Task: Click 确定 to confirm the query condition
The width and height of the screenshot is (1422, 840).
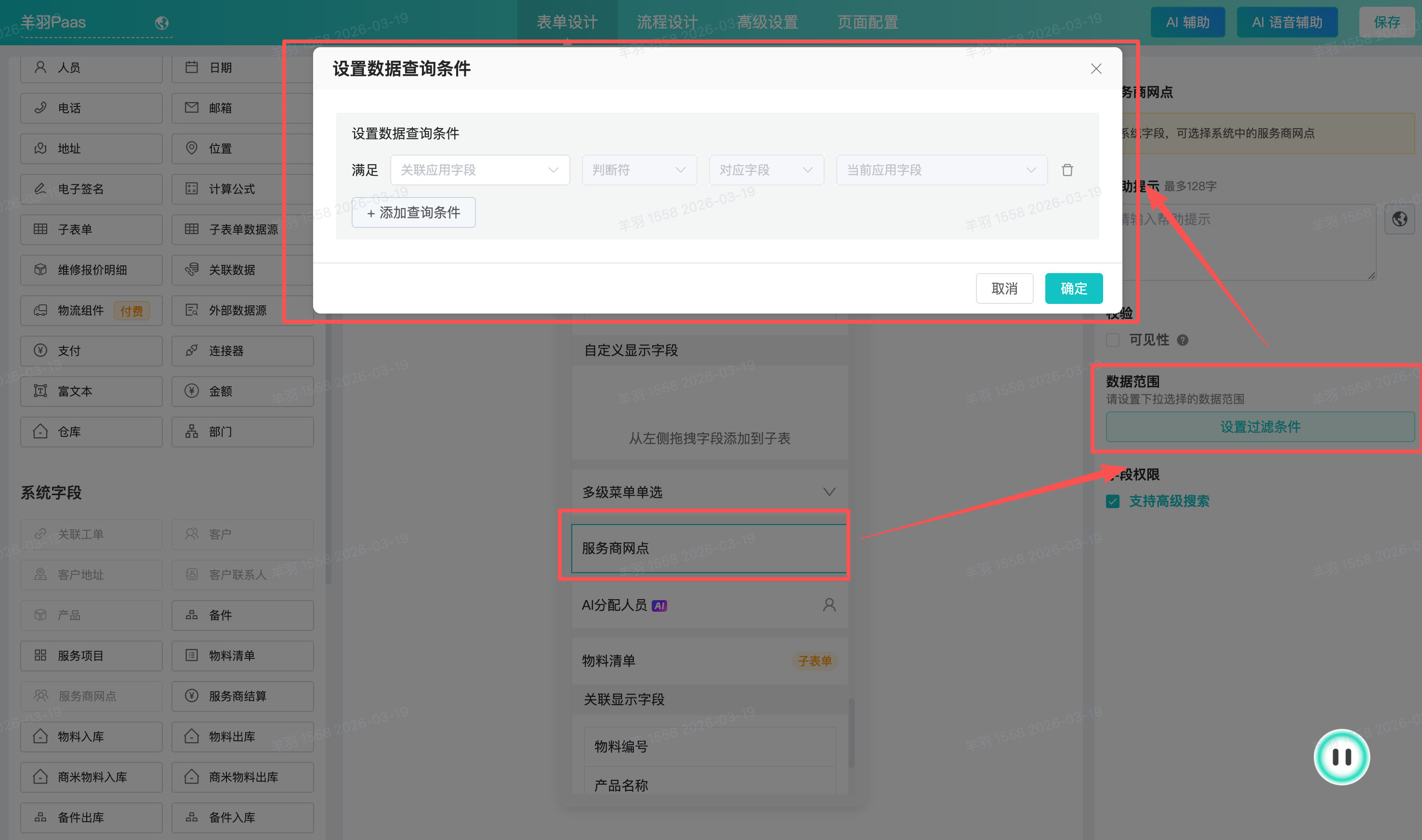Action: point(1073,288)
